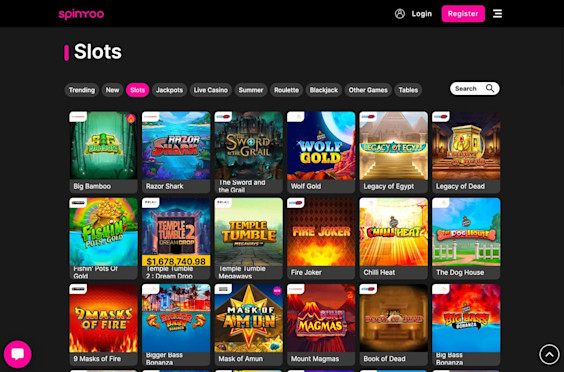Focus the Search input field
This screenshot has width=564, height=372.
(x=474, y=89)
